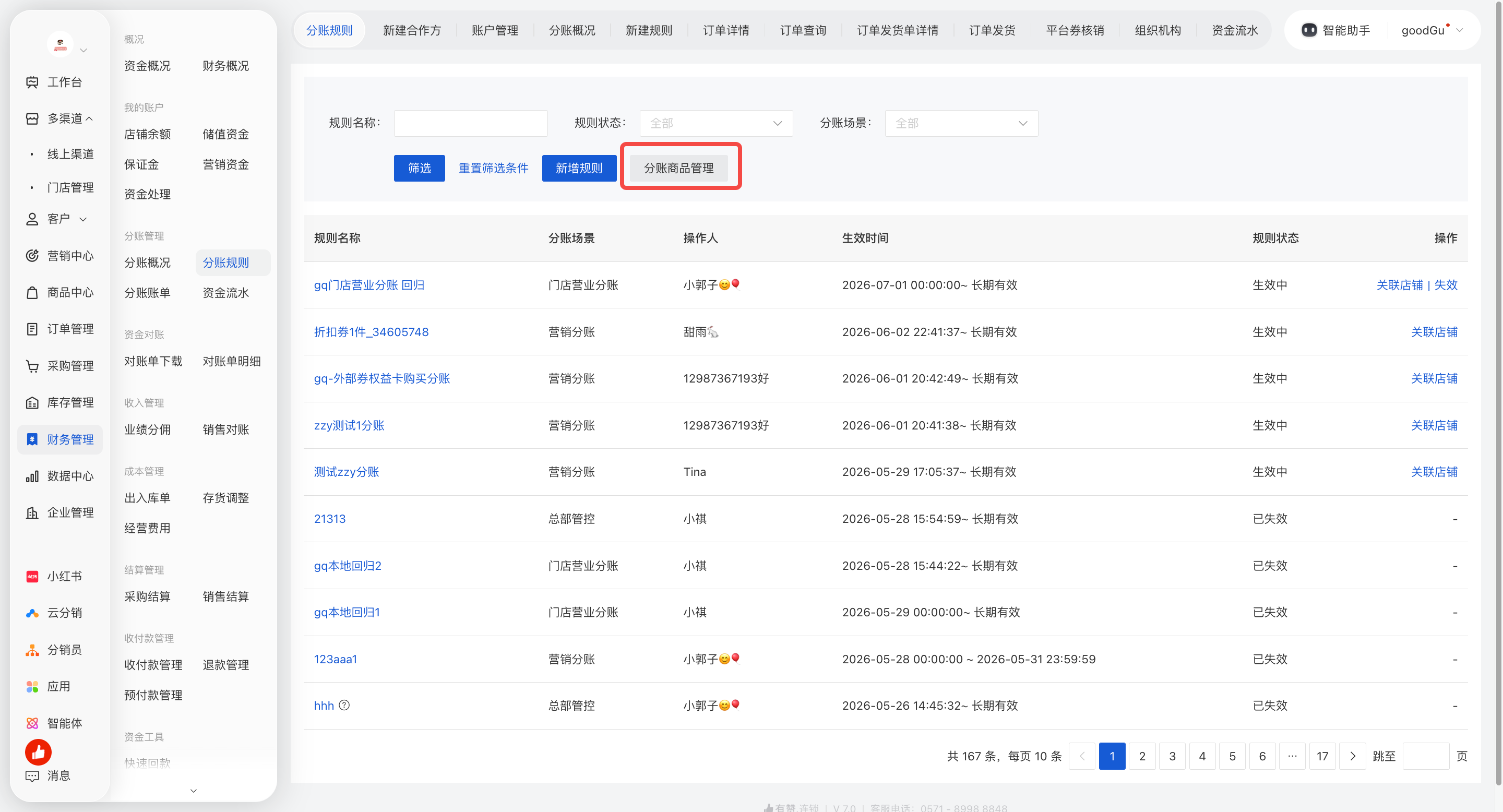Click the 小红书 app icon
The height and width of the screenshot is (812, 1503).
[32, 576]
